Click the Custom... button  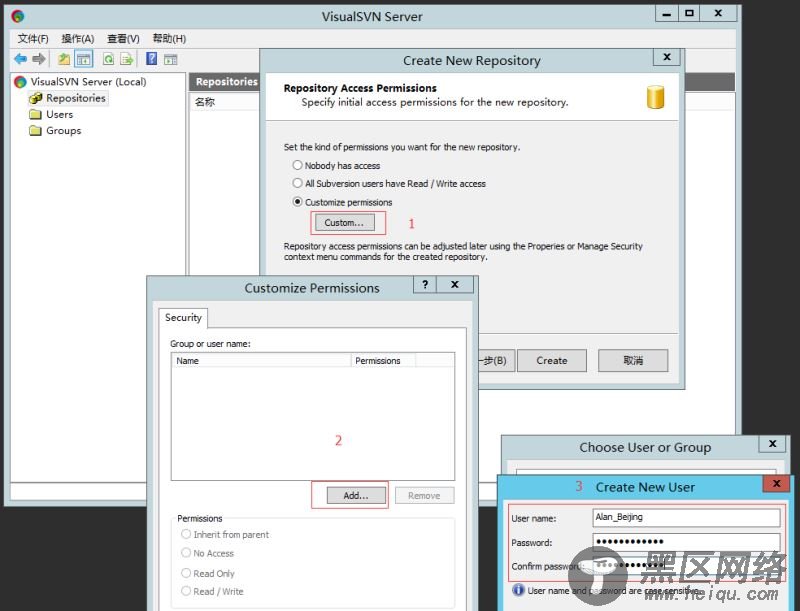(x=344, y=222)
